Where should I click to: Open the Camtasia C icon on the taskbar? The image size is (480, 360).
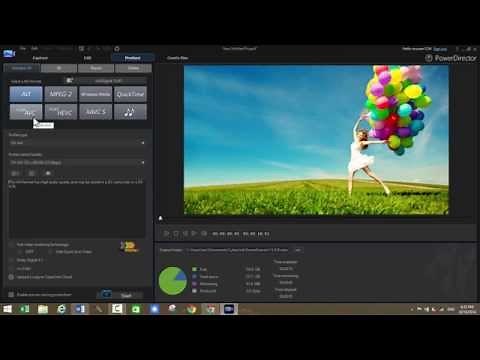pyautogui.click(x=117, y=309)
